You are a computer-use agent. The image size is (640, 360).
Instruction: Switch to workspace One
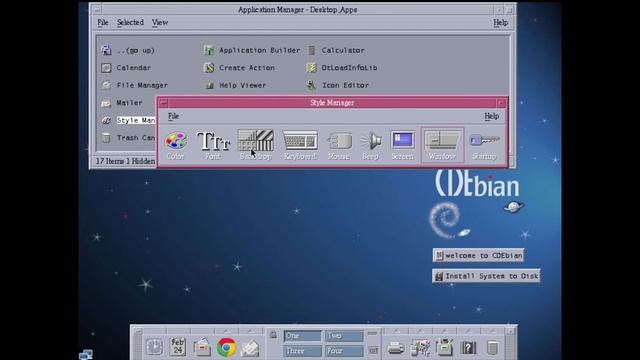[x=302, y=336]
